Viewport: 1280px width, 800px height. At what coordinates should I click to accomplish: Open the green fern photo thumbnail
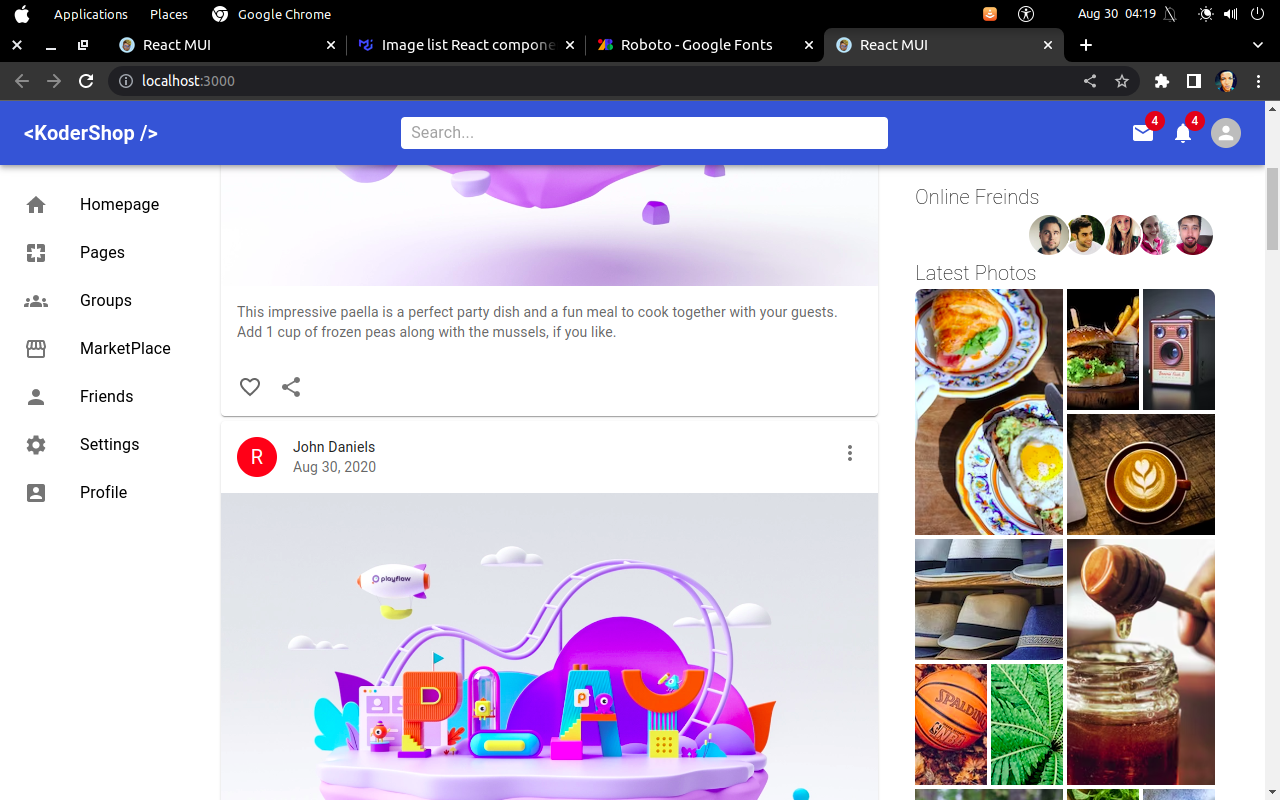pos(1027,724)
